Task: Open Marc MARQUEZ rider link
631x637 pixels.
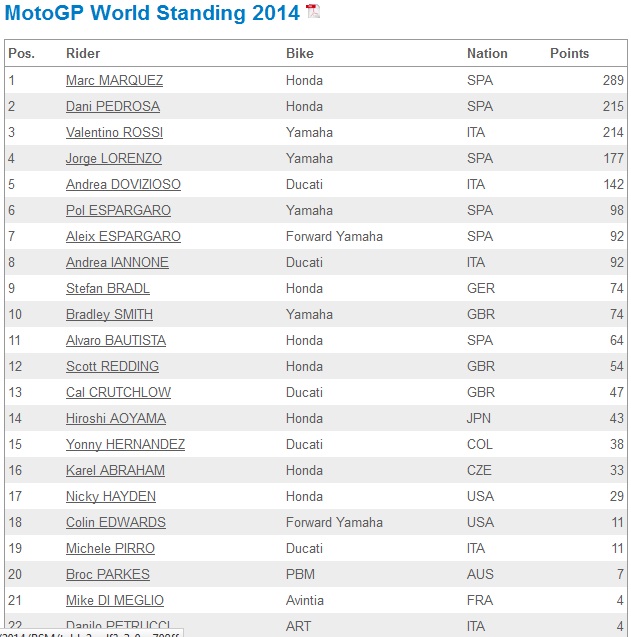Action: pos(115,80)
